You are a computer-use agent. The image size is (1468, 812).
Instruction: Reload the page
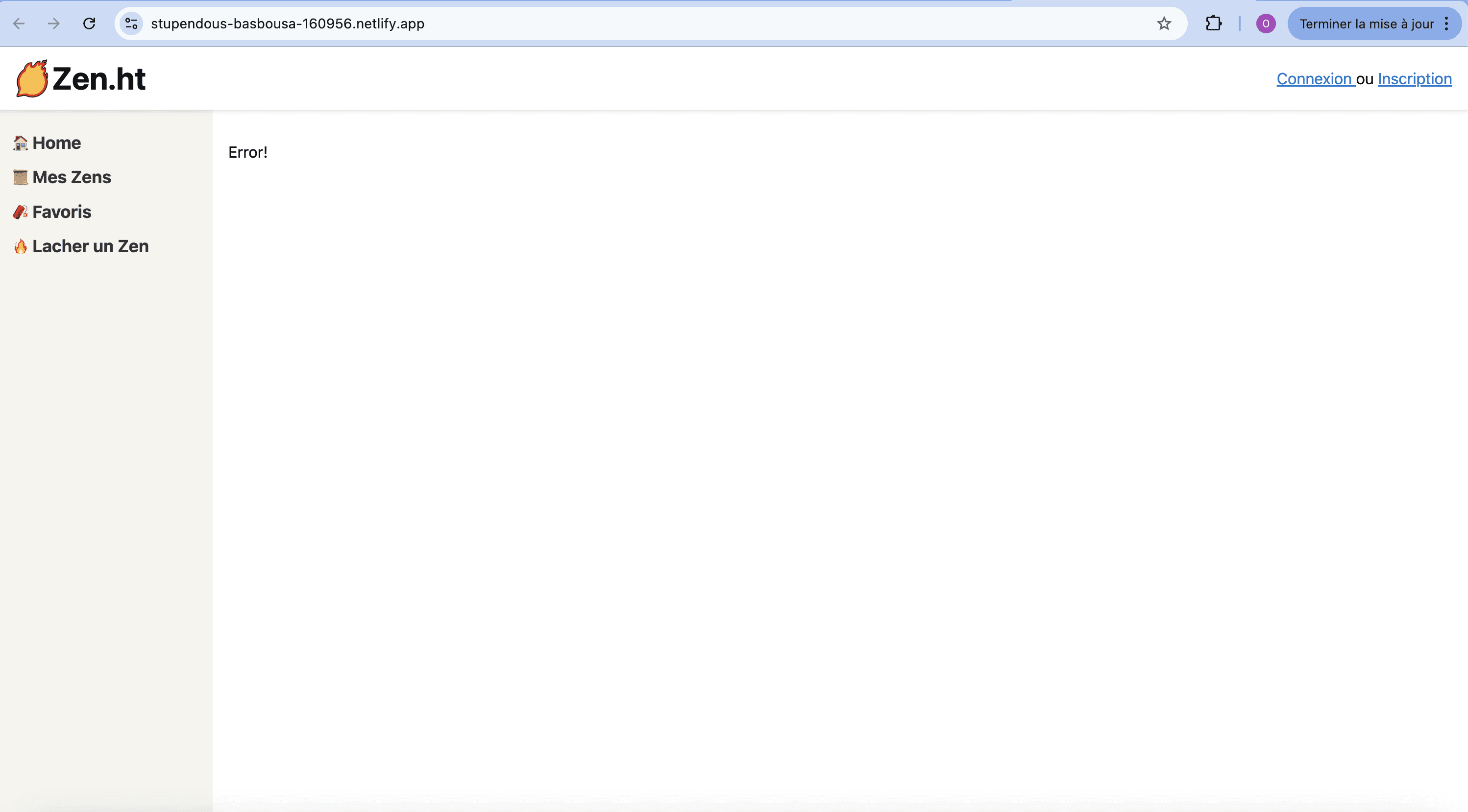tap(89, 24)
